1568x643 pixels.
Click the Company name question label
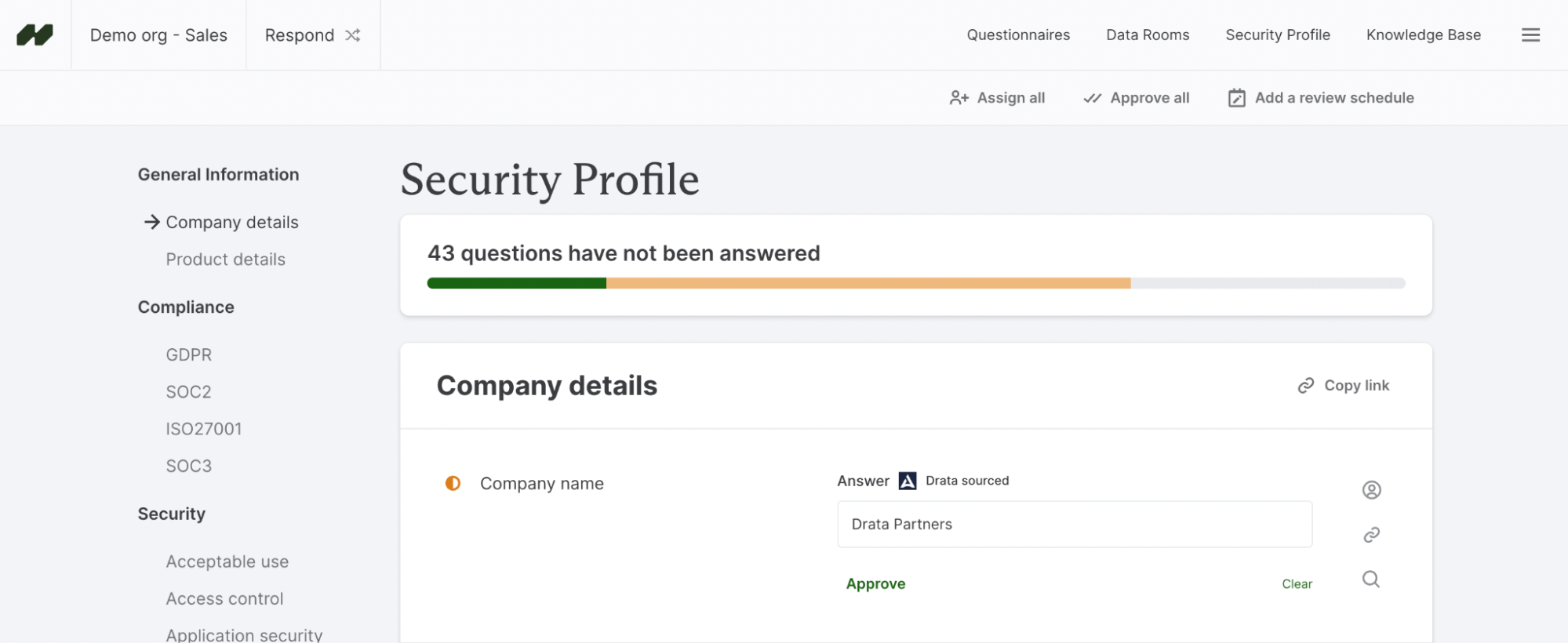click(x=541, y=484)
